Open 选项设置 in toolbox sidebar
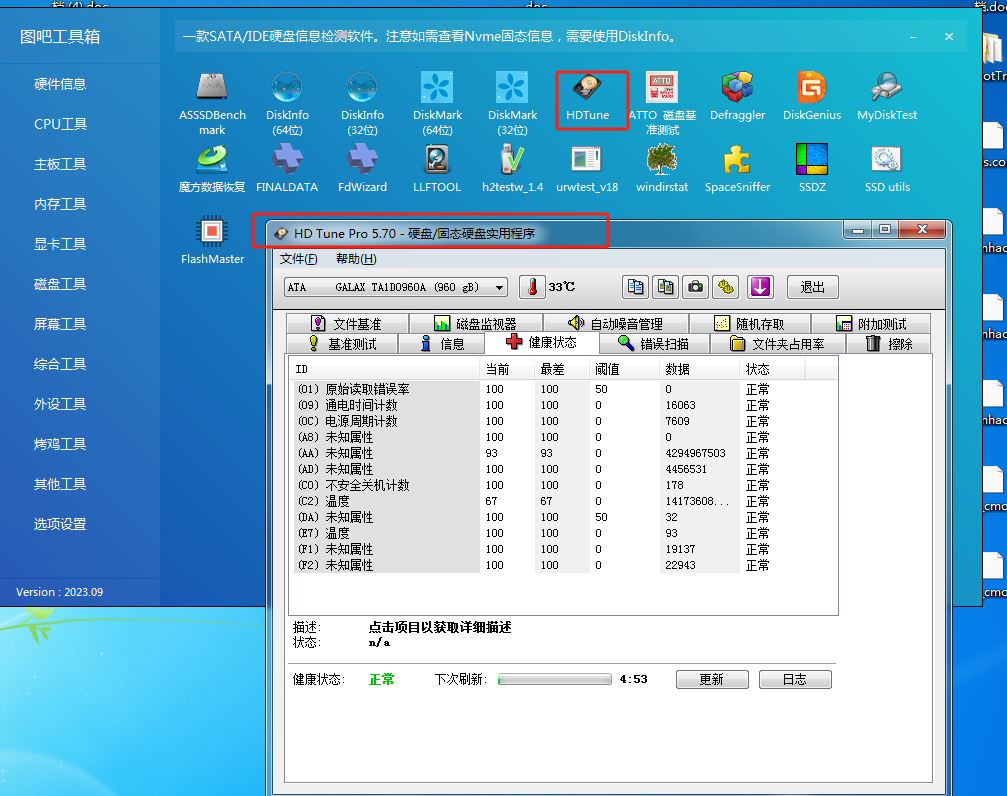 tap(60, 524)
